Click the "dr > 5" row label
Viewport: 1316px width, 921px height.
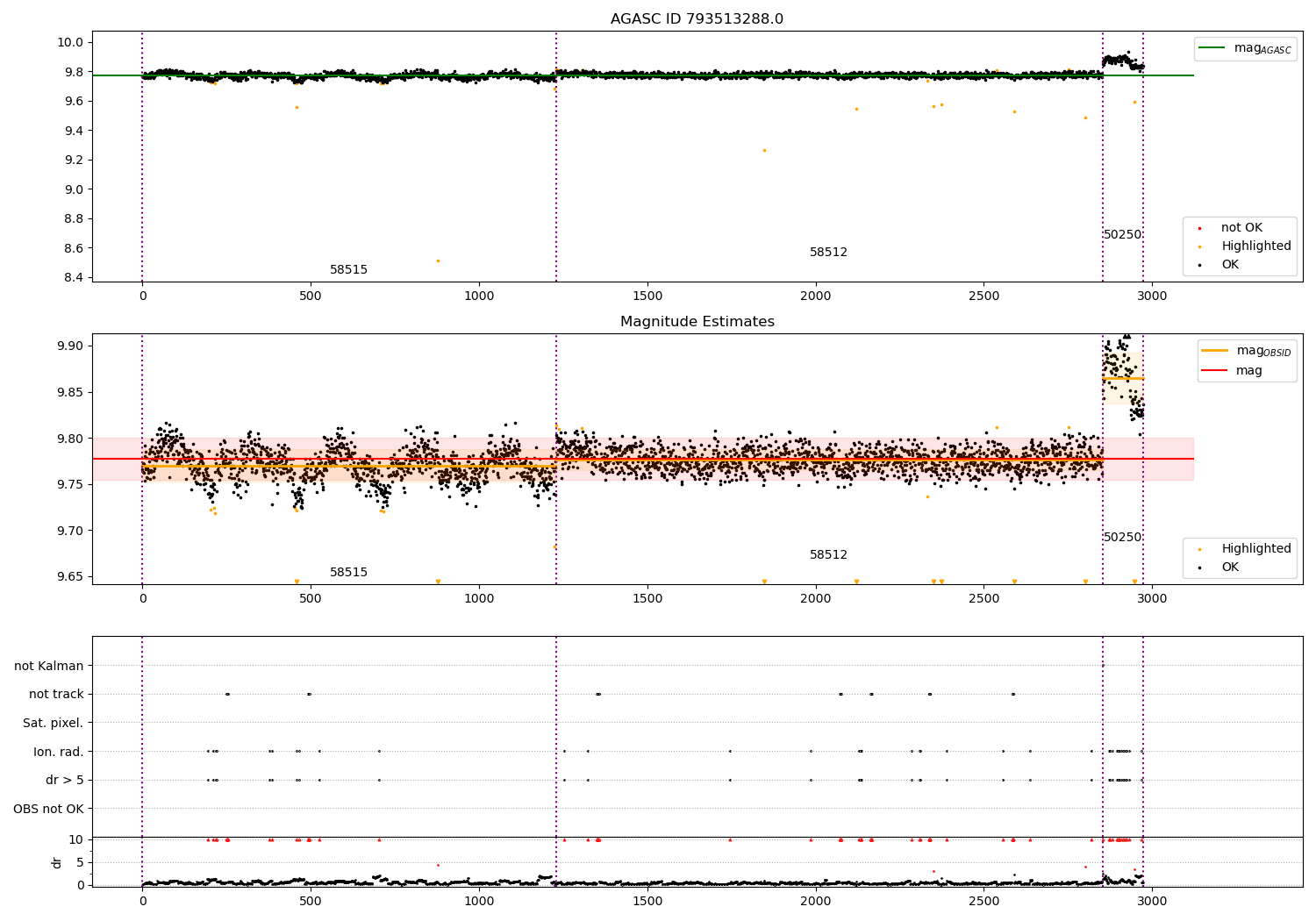coord(65,781)
